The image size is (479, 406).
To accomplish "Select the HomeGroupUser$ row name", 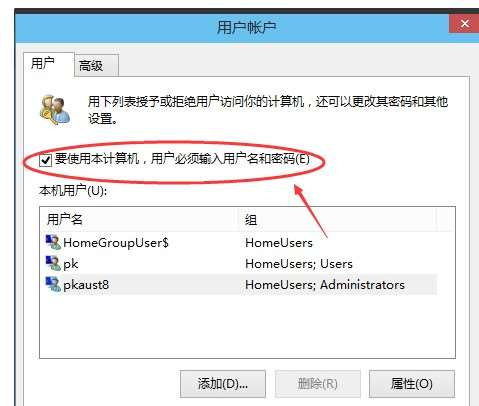I will [116, 243].
